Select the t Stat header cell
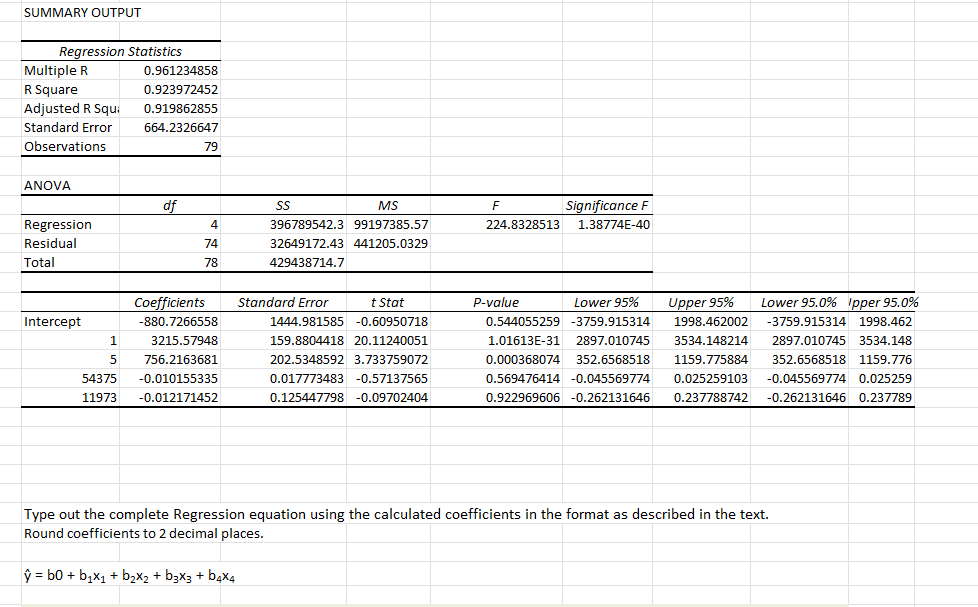The height and width of the screenshot is (607, 978). click(389, 302)
